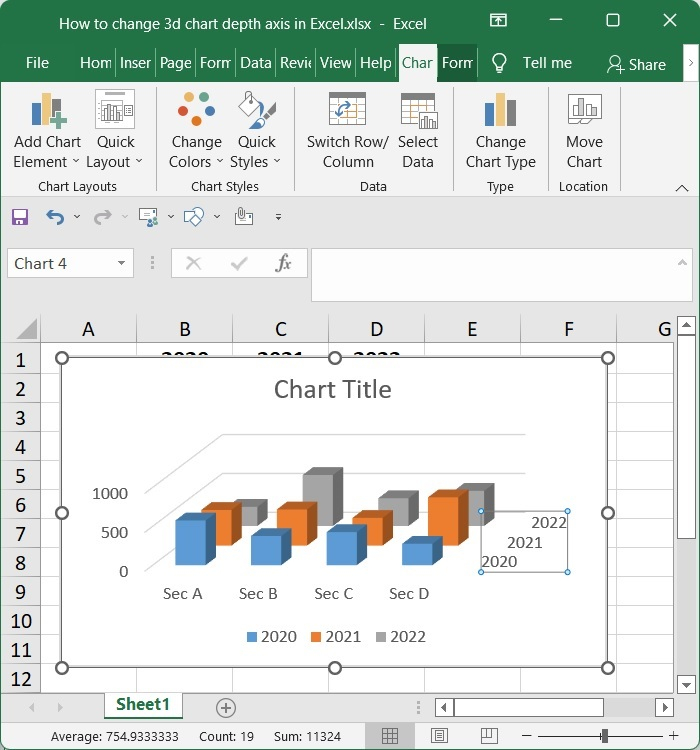The image size is (700, 750).
Task: Open the Help tab
Action: pos(376,63)
